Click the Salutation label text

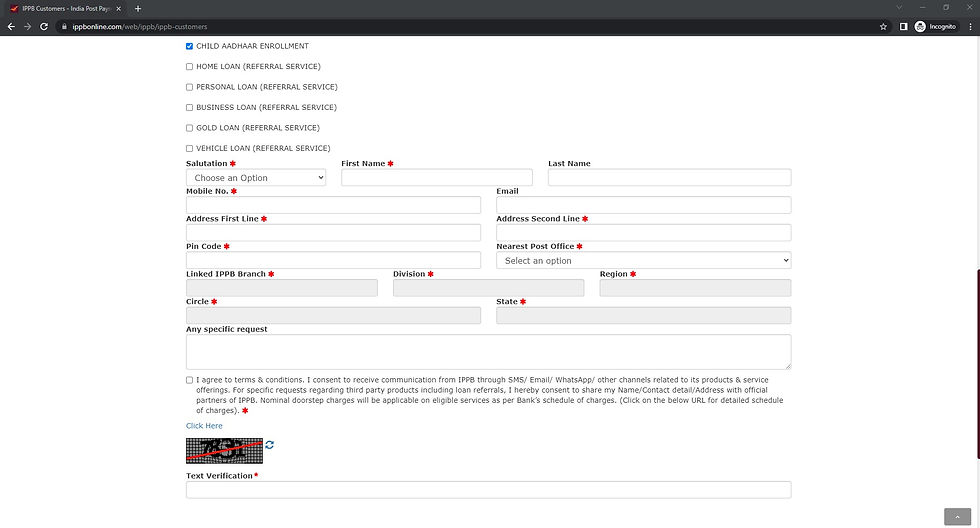(x=206, y=164)
